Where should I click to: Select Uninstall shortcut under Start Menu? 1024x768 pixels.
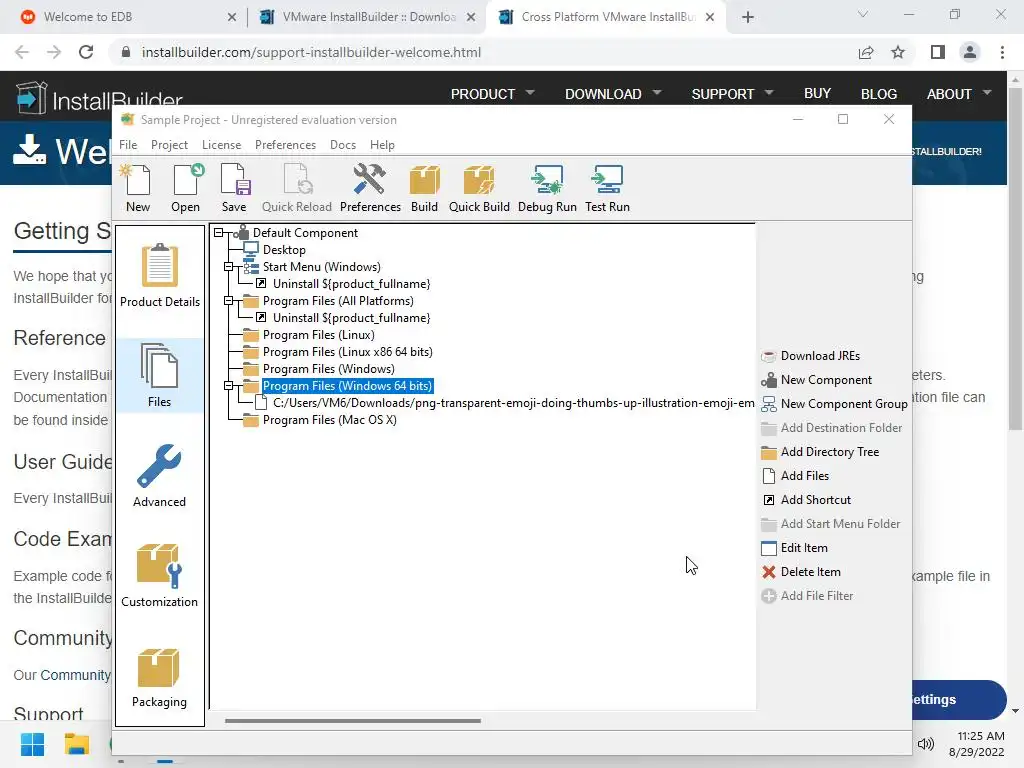coord(351,283)
